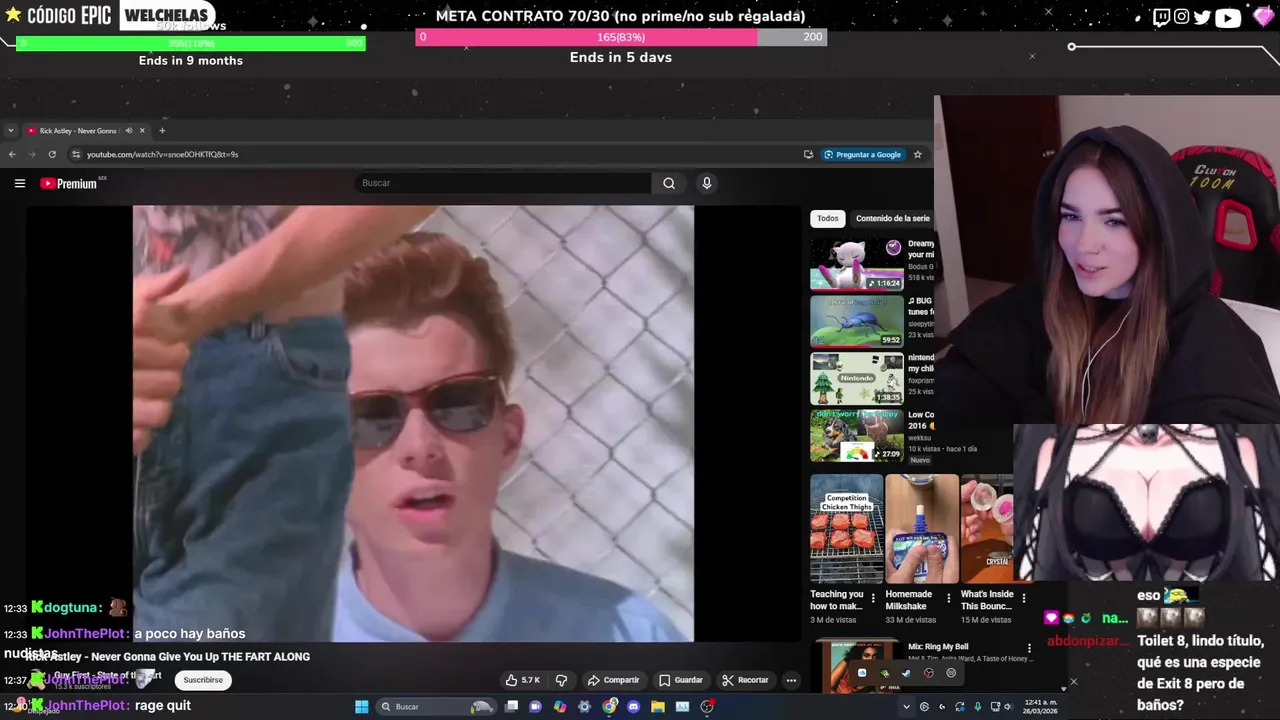Click the tray microphone icon

click(977, 707)
